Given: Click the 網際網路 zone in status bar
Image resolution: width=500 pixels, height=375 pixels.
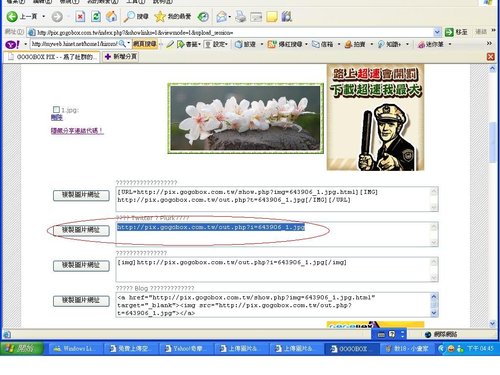Looking at the screenshot, I should [x=441, y=334].
